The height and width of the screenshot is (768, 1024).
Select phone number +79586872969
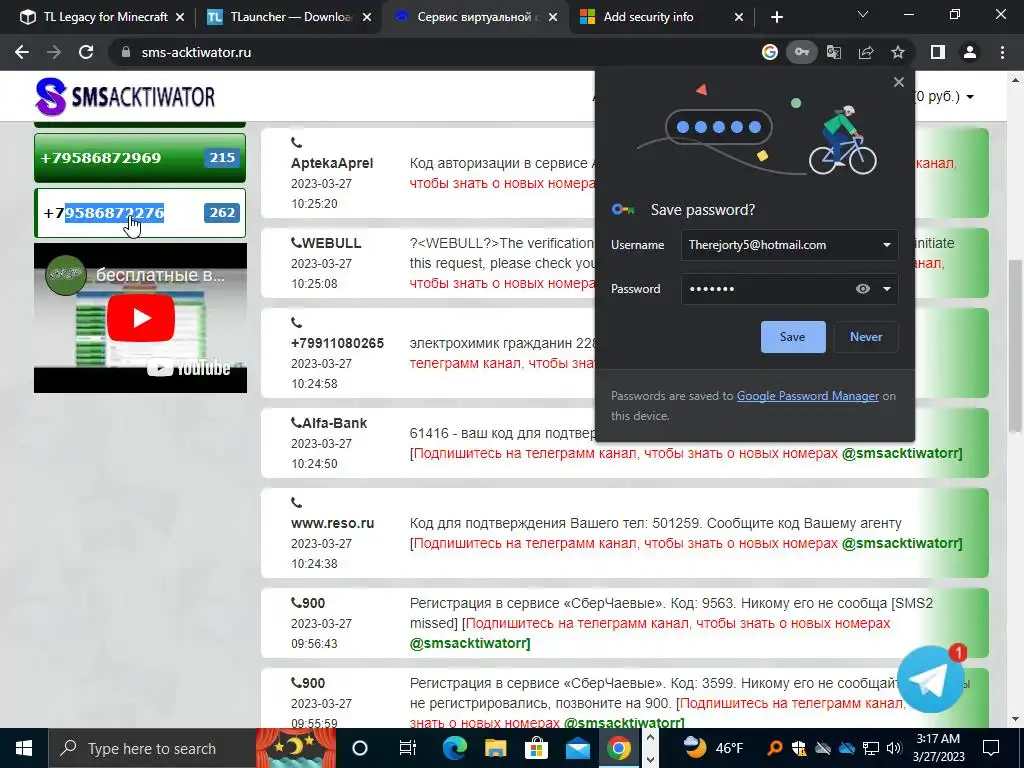coord(140,158)
